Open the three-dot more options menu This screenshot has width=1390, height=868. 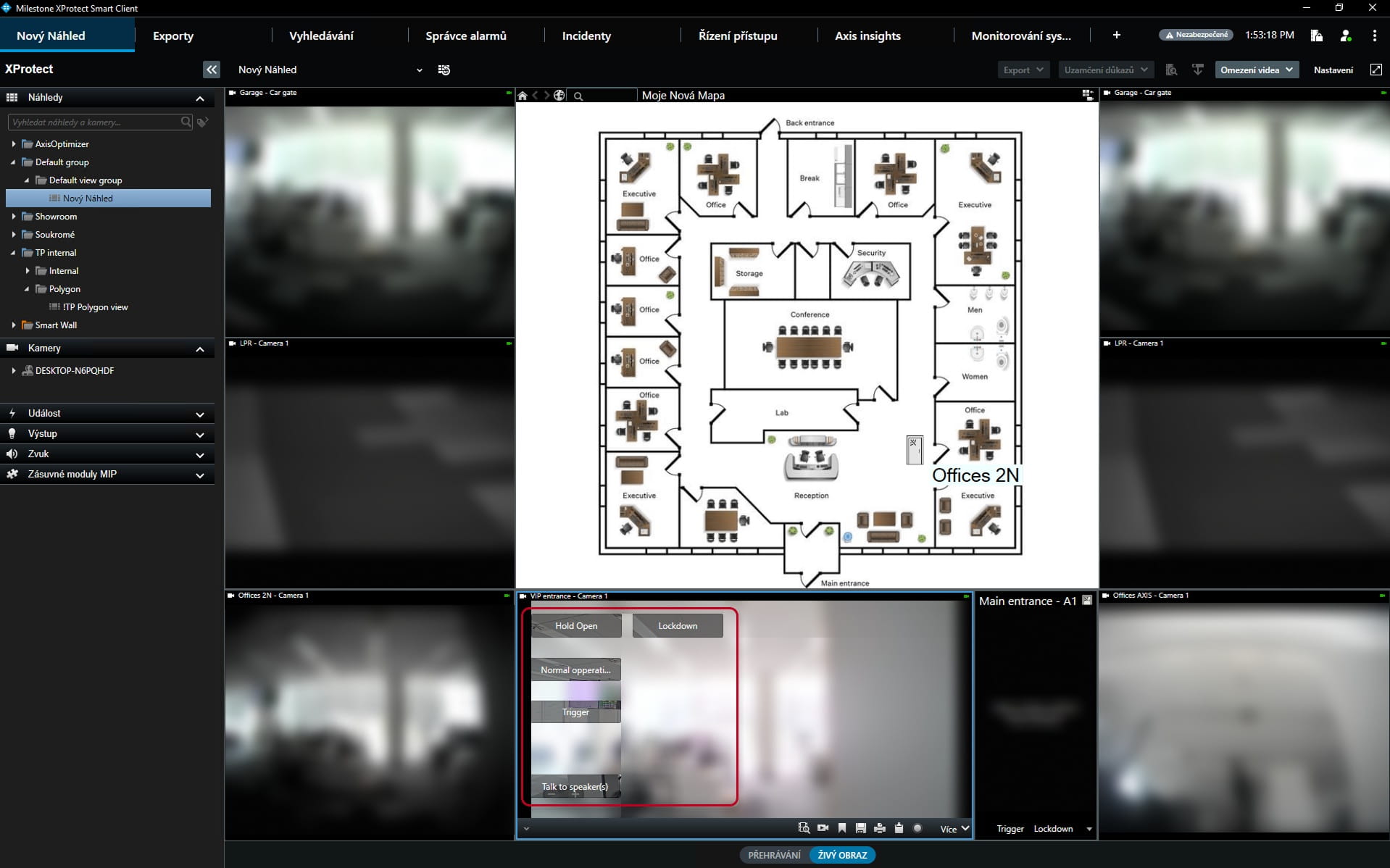click(1374, 36)
